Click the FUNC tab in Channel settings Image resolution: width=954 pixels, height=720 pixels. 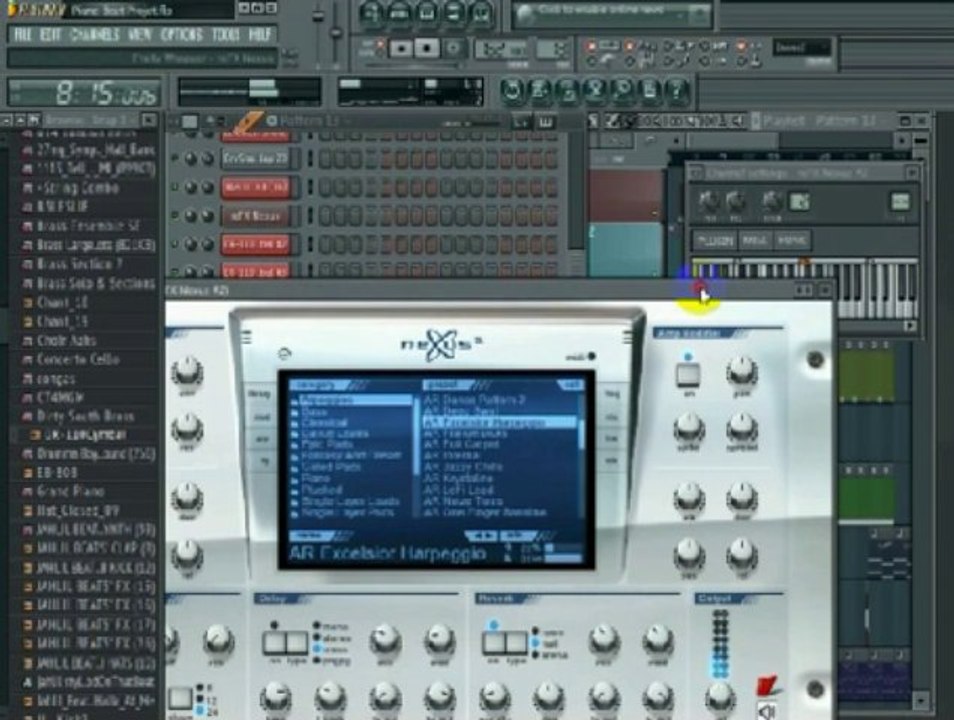(792, 240)
